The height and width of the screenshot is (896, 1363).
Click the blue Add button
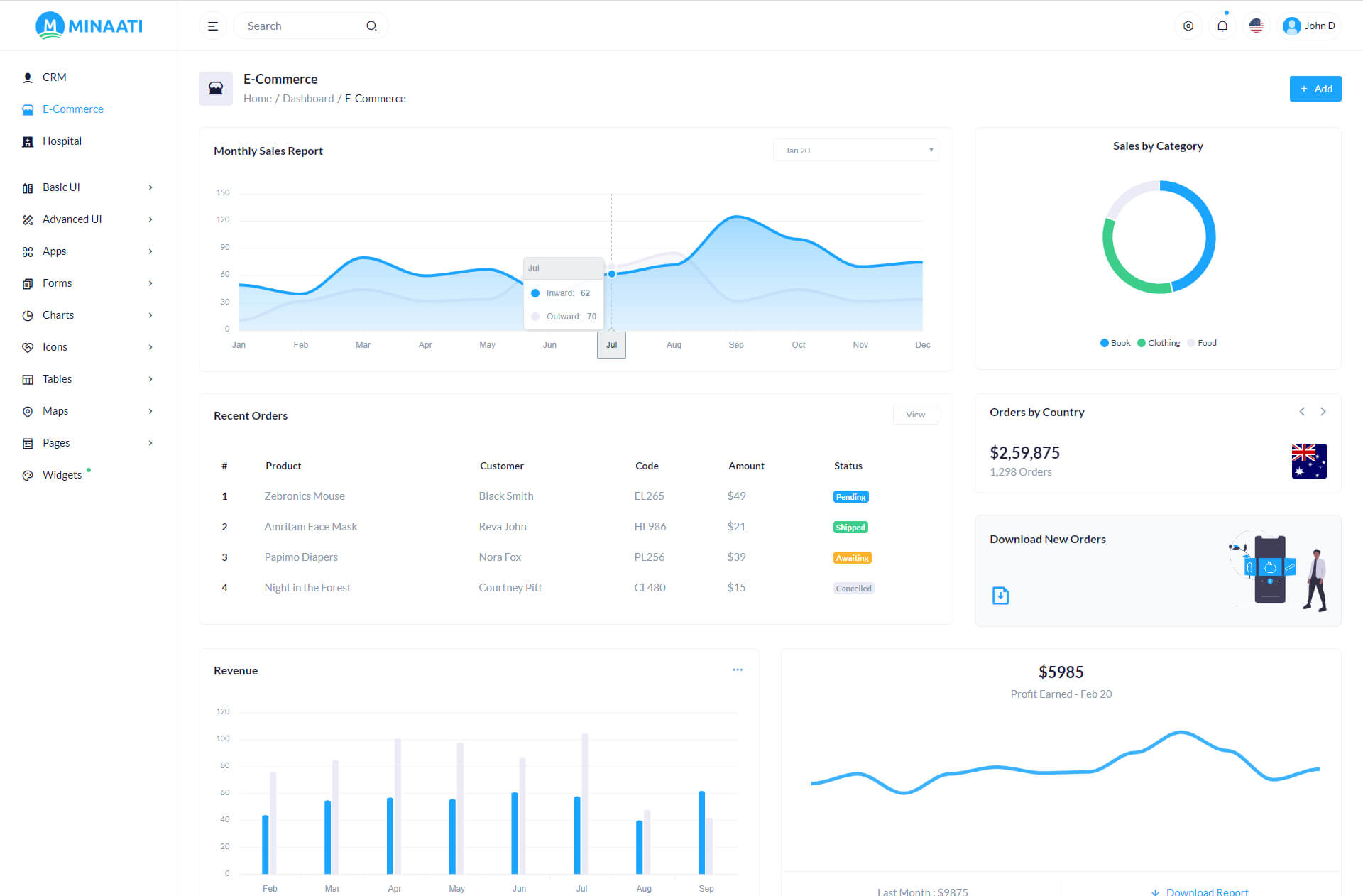tap(1315, 89)
